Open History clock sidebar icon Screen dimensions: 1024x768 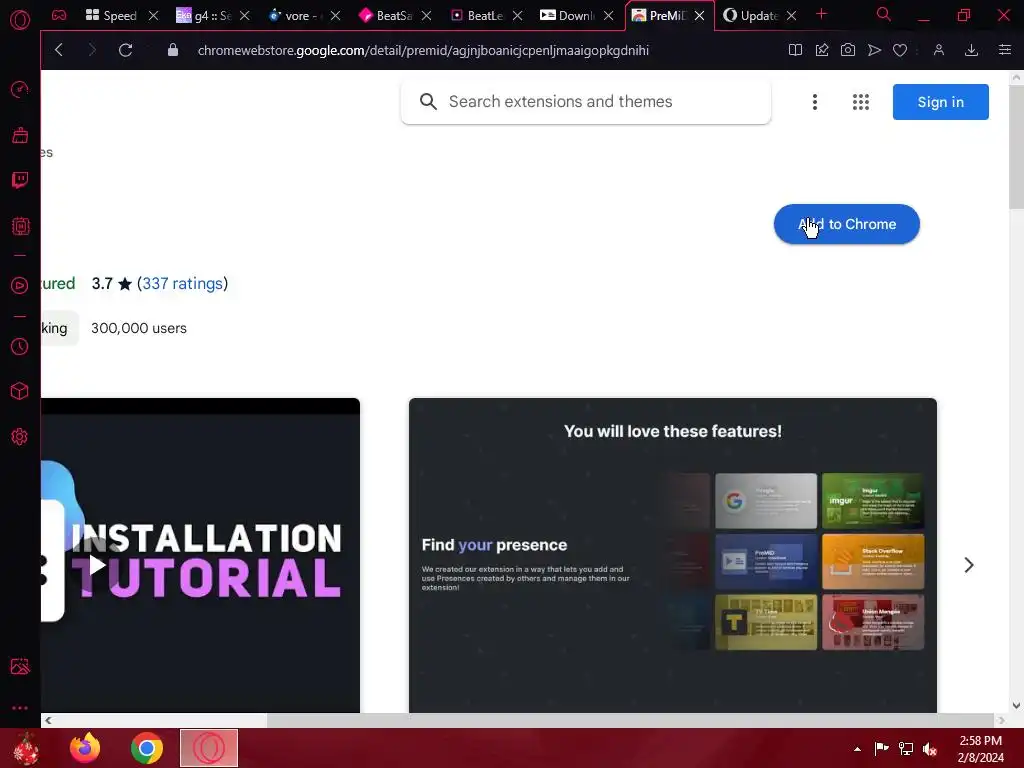pyautogui.click(x=20, y=346)
